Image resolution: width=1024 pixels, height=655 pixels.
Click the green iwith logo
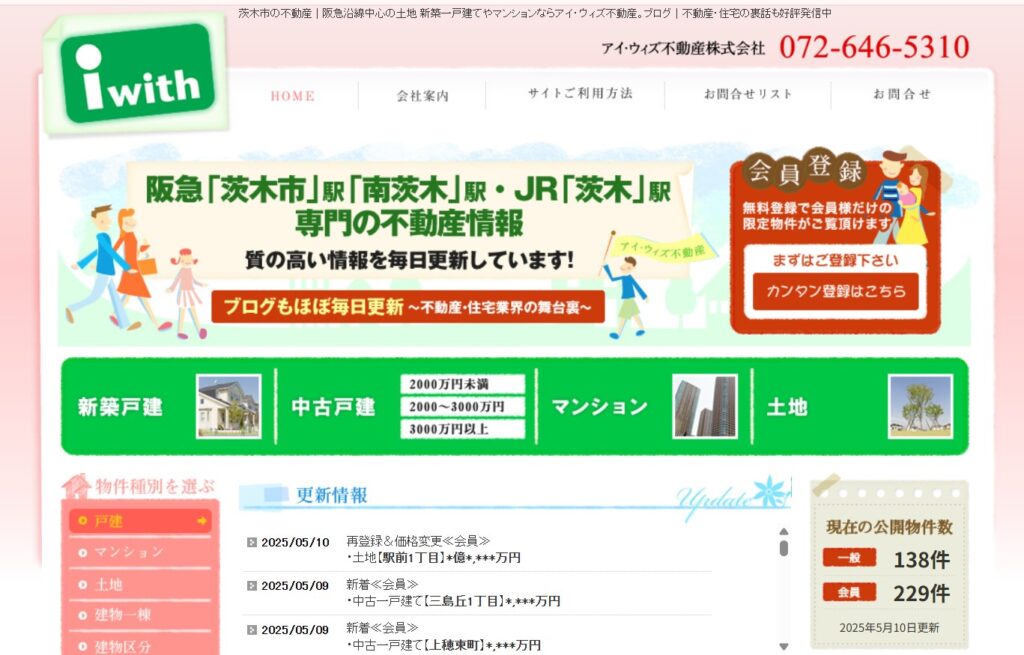click(x=137, y=73)
